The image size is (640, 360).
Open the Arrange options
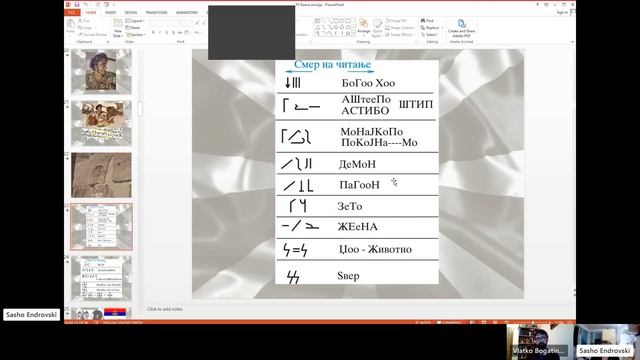[x=363, y=27]
